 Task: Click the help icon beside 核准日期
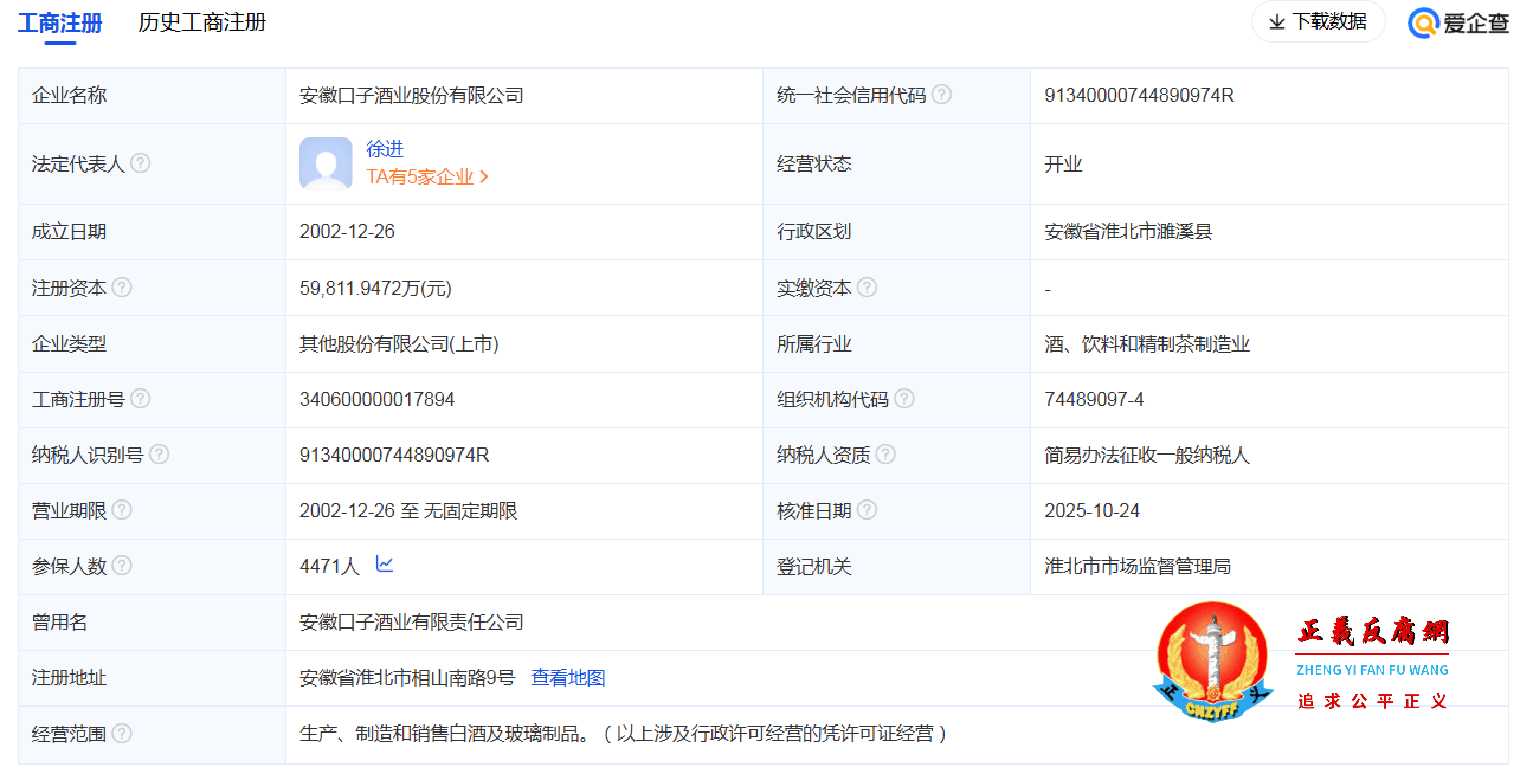pos(869,511)
